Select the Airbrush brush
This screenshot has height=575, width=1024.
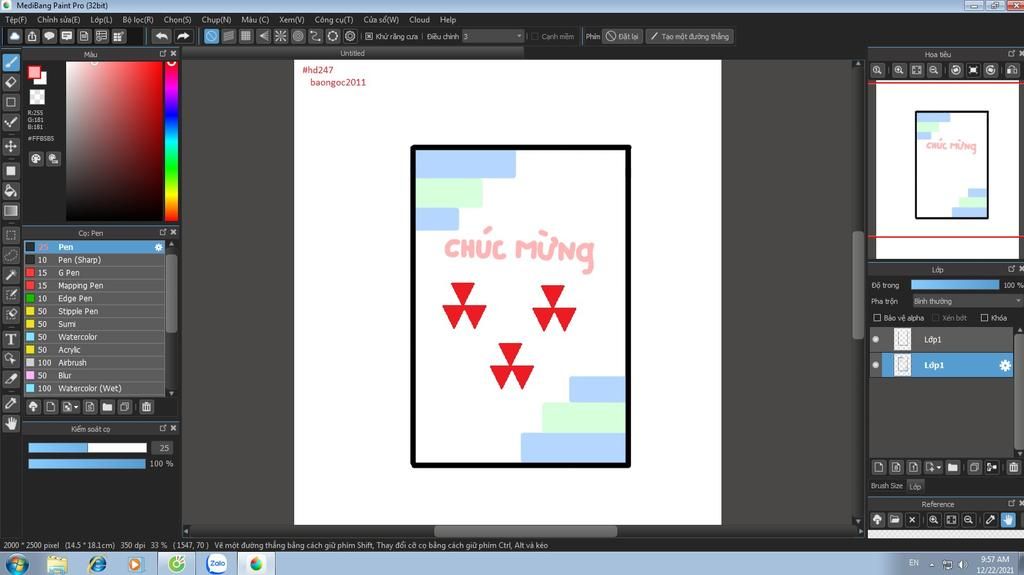(95, 363)
